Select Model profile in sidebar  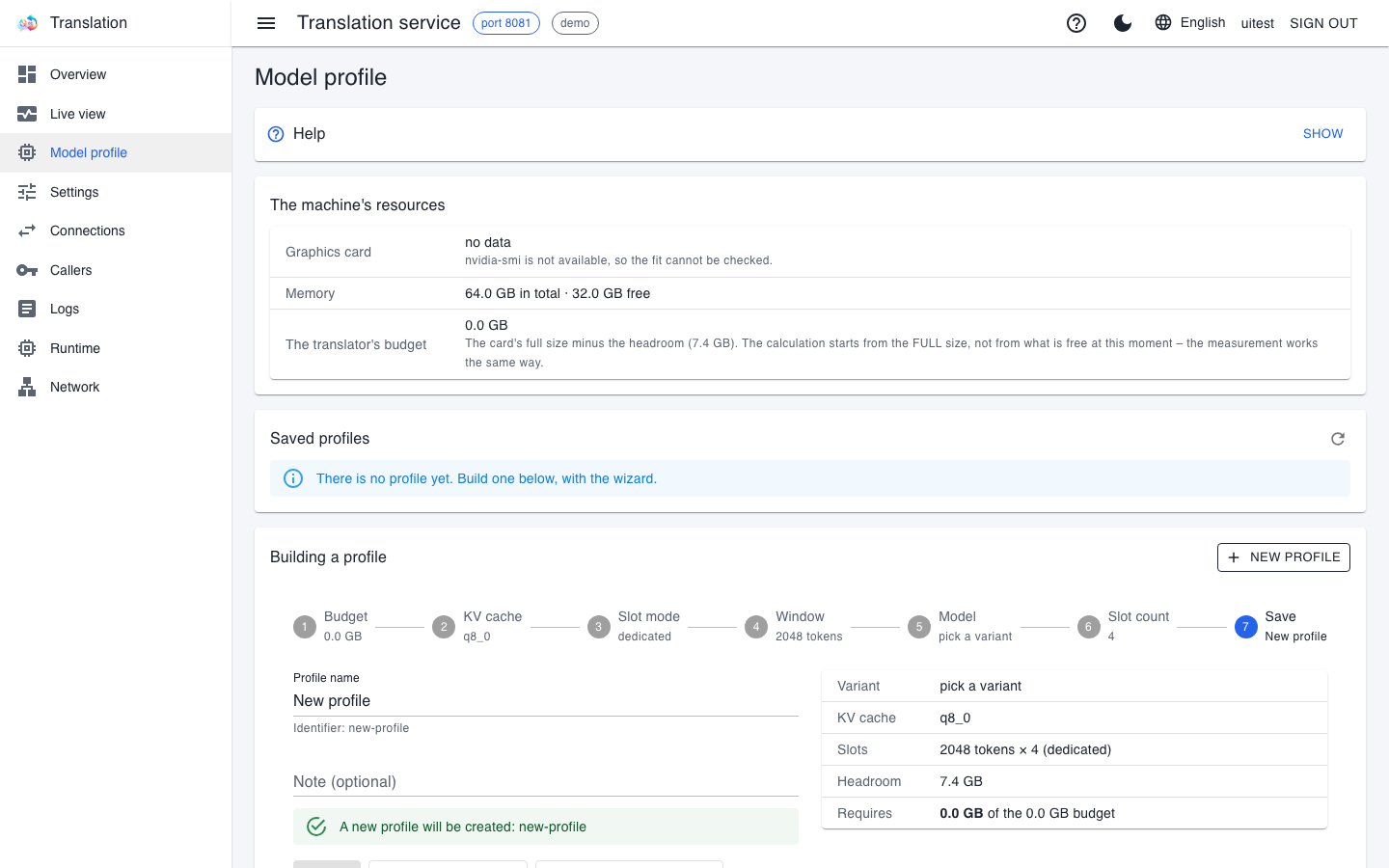click(116, 152)
